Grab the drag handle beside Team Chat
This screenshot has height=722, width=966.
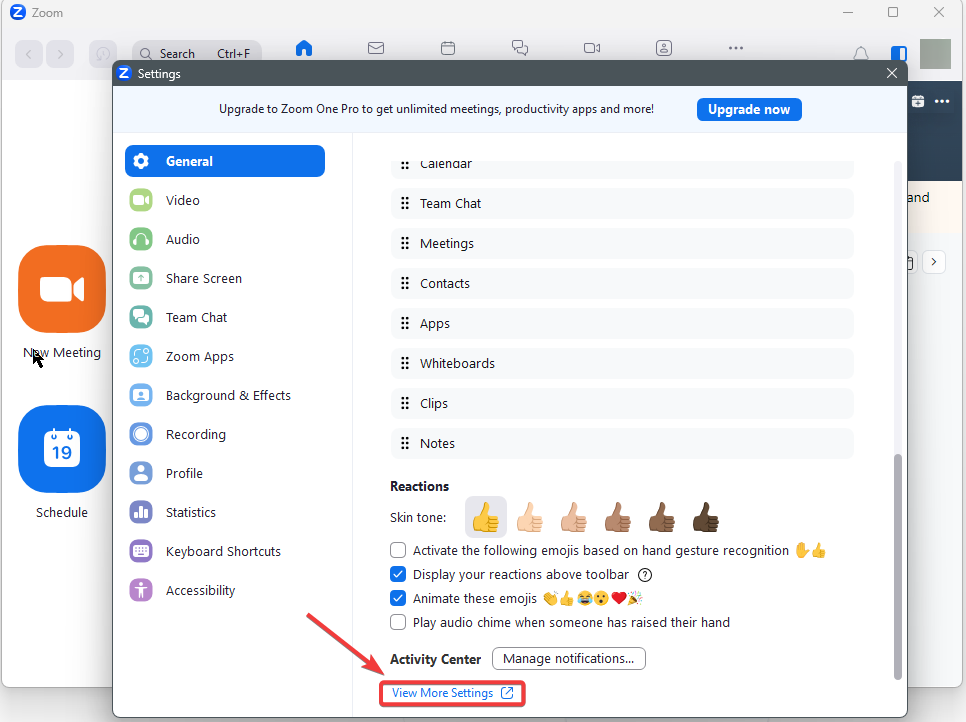pyautogui.click(x=405, y=203)
